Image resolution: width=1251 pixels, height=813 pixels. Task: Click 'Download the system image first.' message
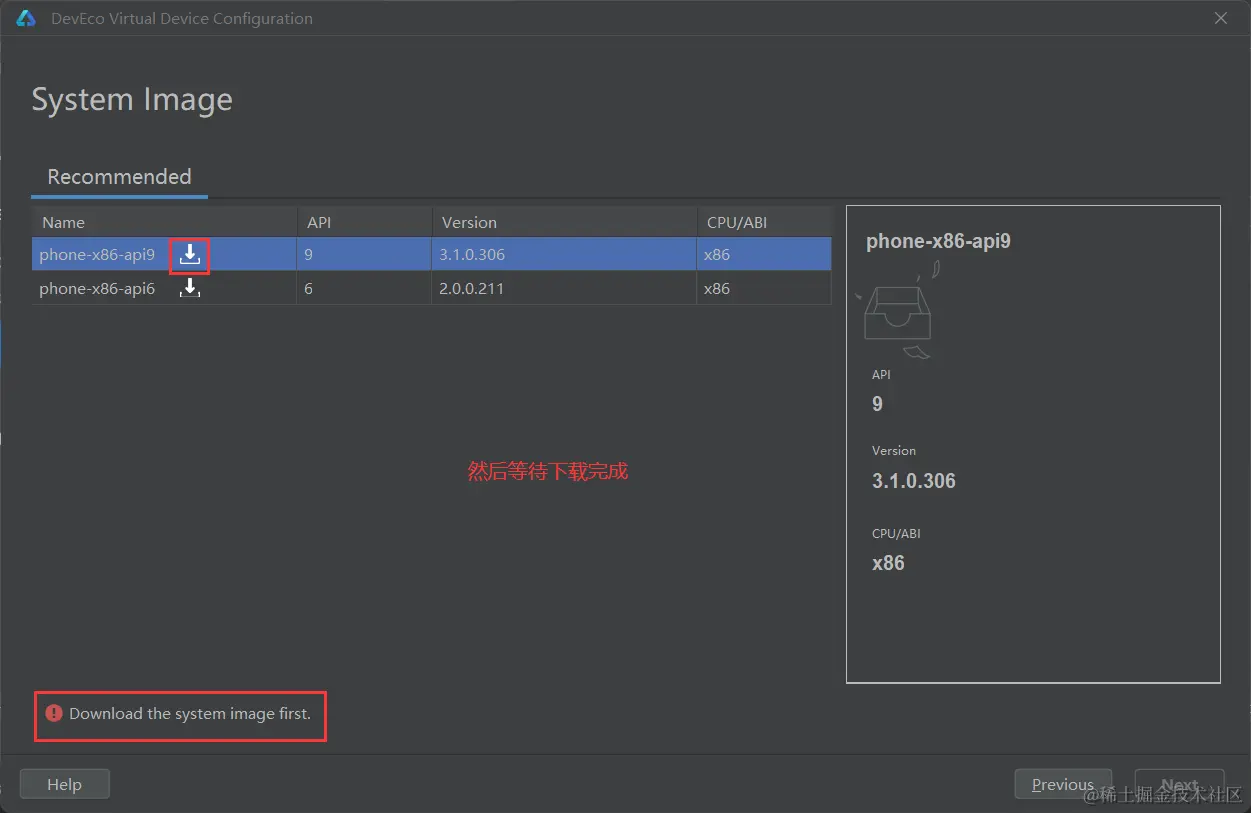[x=190, y=714]
